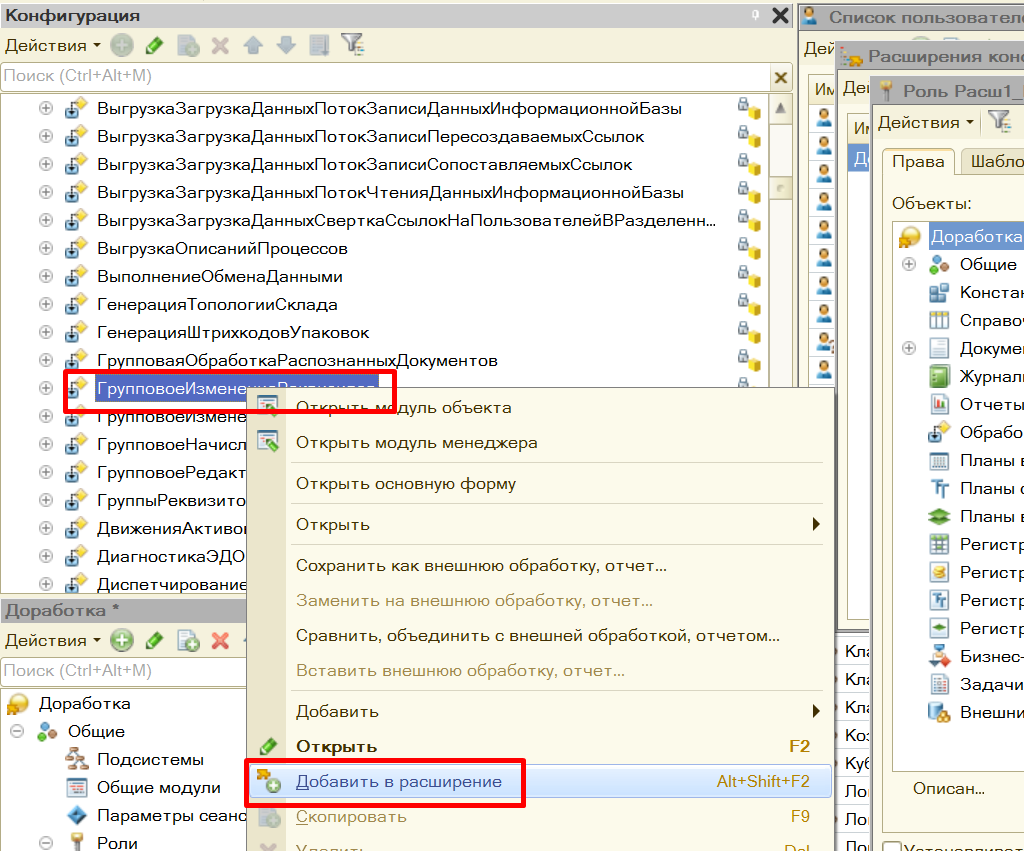Viewport: 1024px width, 851px height.
Task: Click the Конфигурация search field
Action: (385, 76)
